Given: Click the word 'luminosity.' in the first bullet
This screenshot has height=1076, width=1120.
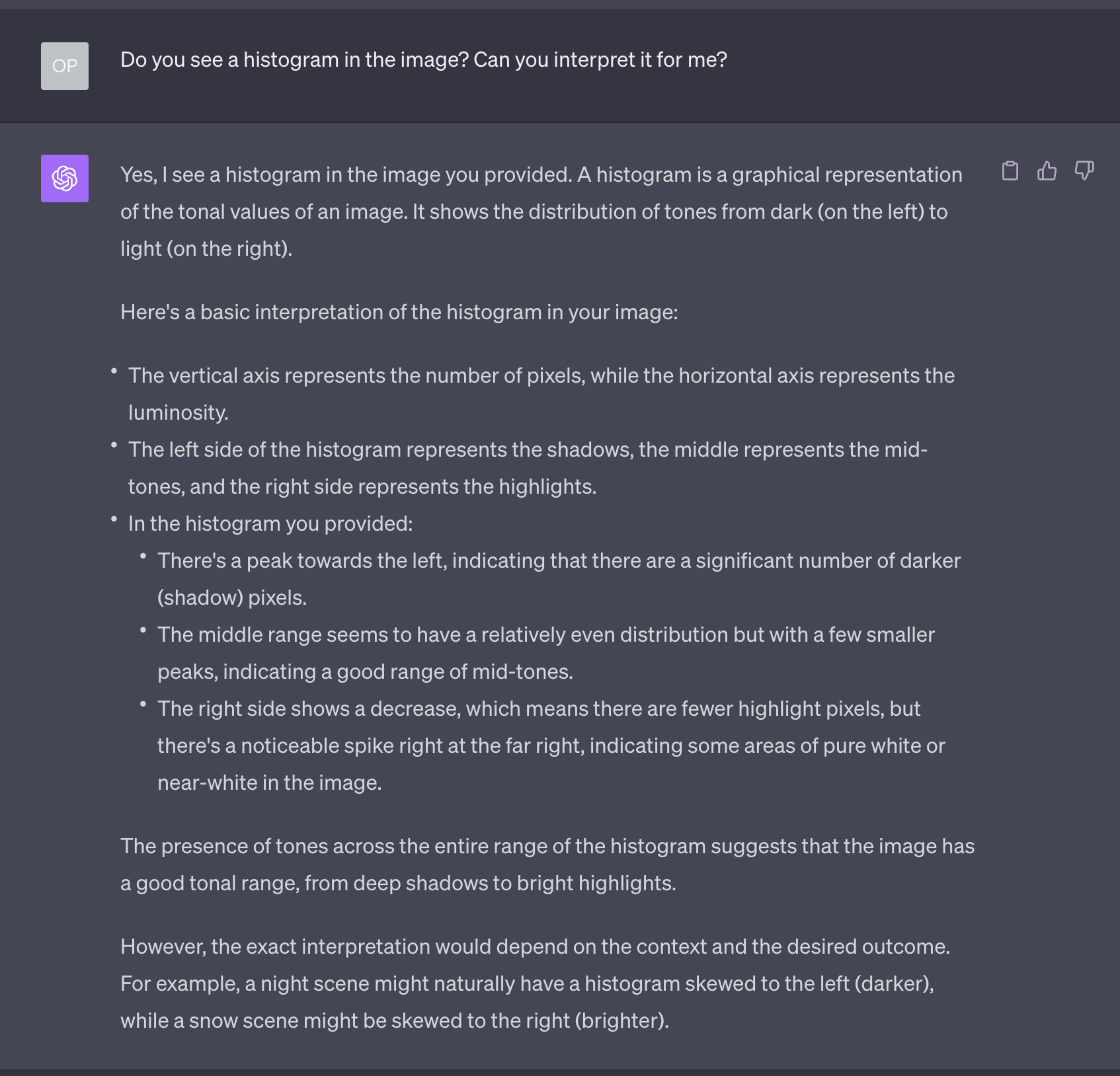Looking at the screenshot, I should (x=178, y=412).
